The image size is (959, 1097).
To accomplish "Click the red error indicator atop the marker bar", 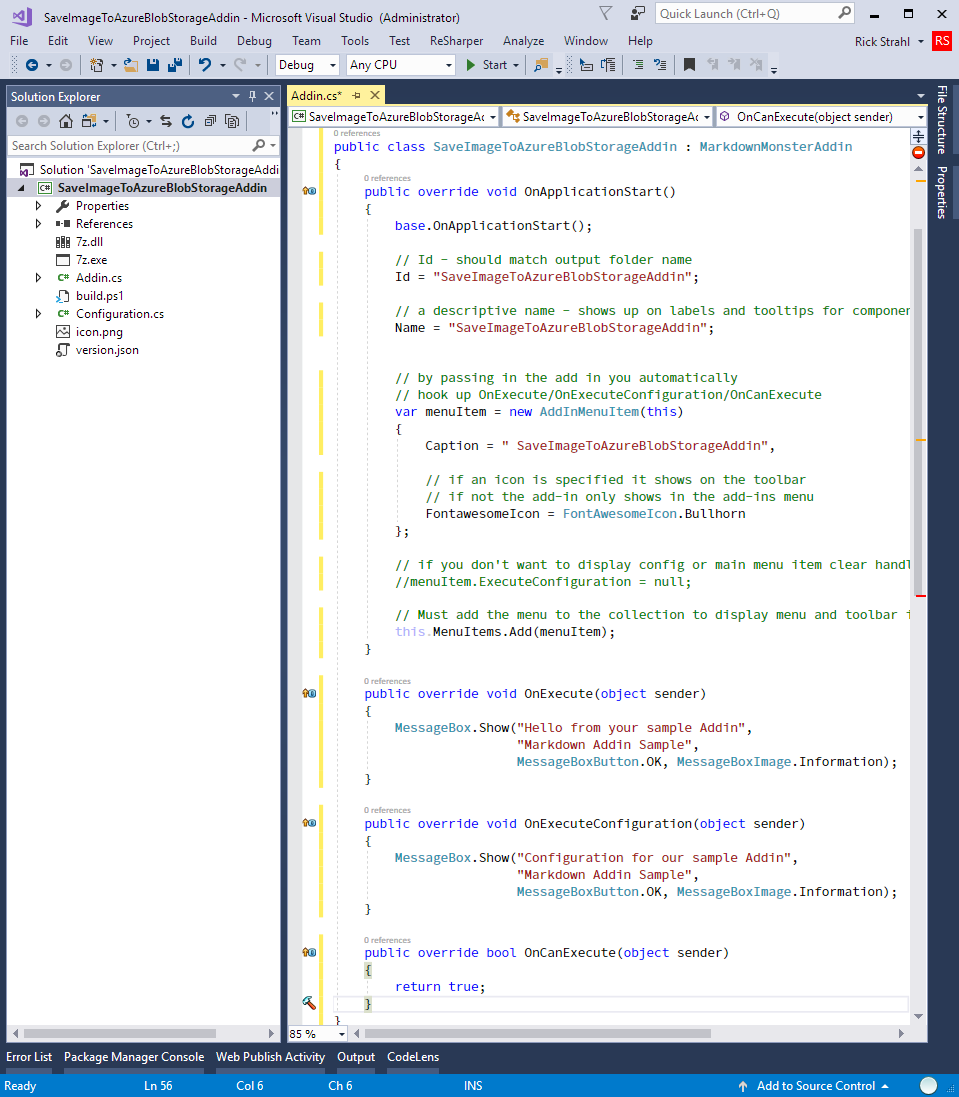I will click(x=918, y=153).
